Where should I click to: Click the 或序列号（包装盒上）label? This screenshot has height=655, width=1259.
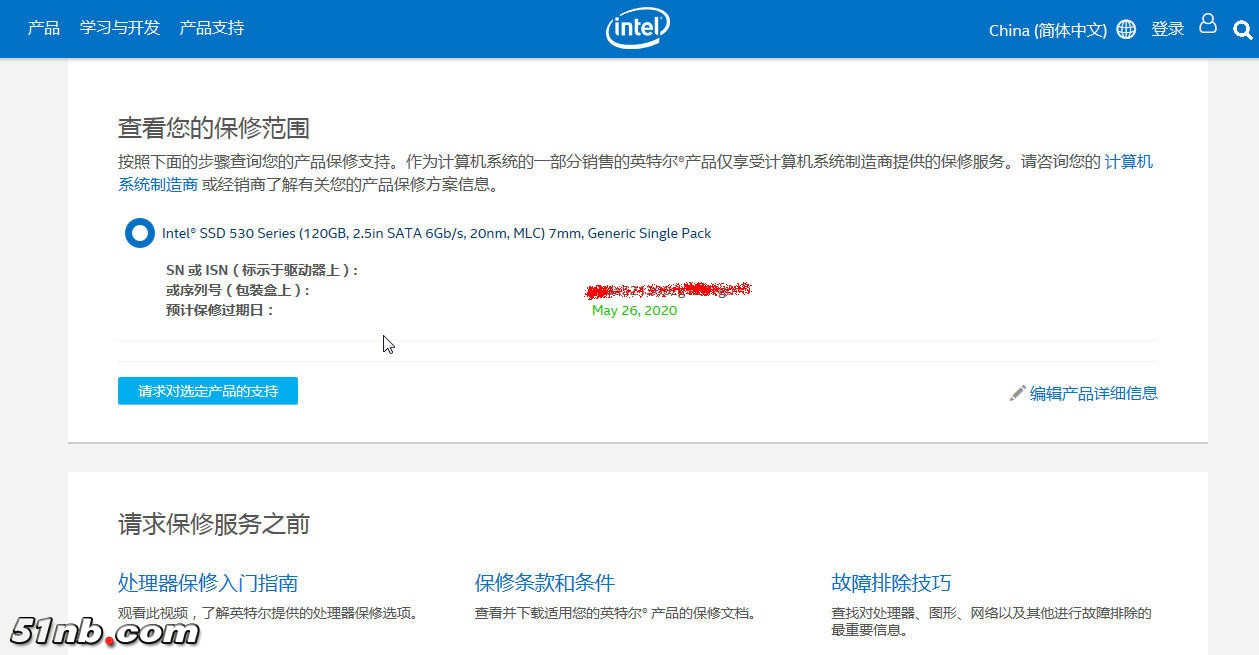[238, 290]
